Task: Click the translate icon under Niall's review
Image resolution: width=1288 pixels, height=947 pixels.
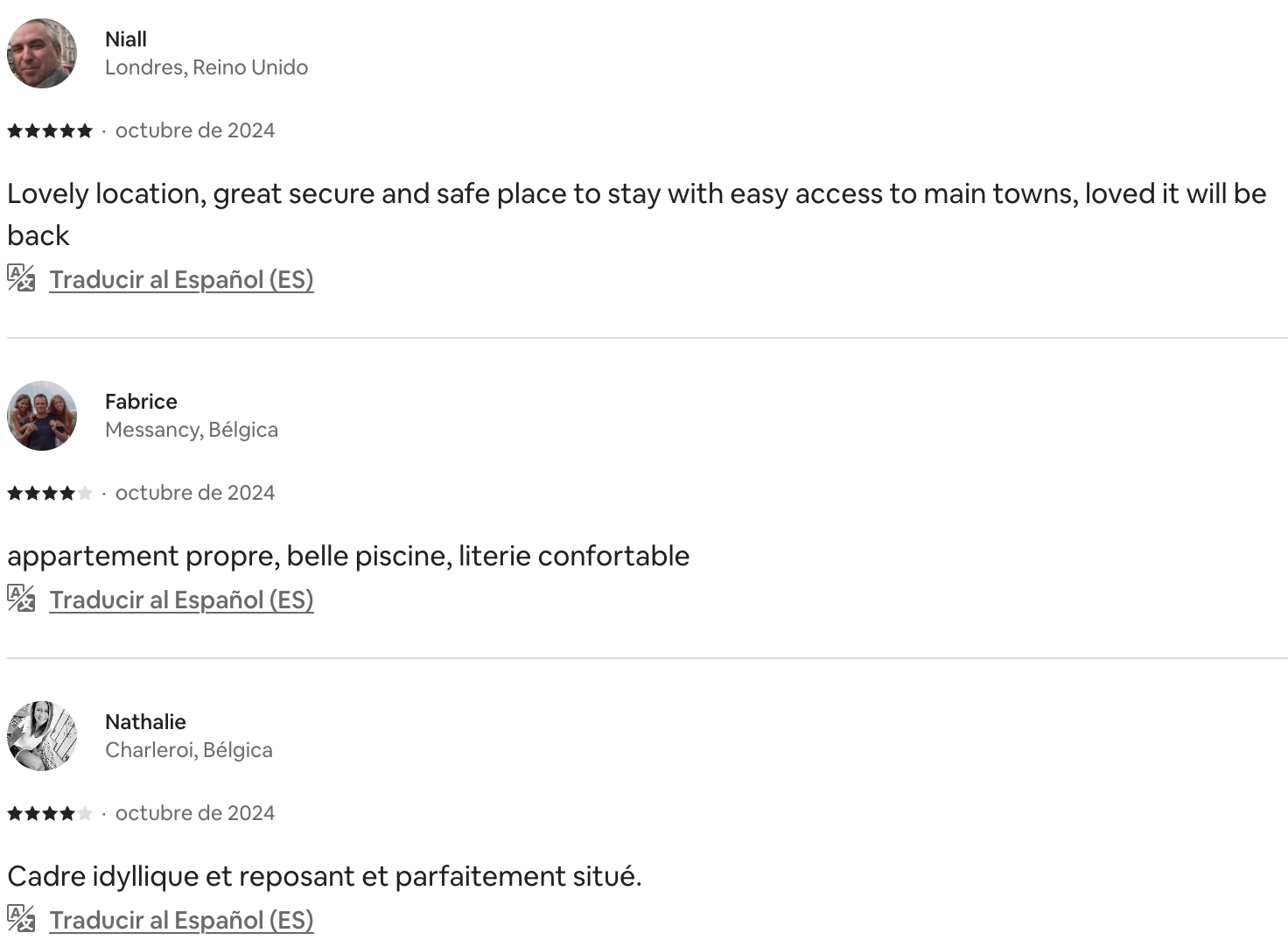Action: [x=21, y=278]
